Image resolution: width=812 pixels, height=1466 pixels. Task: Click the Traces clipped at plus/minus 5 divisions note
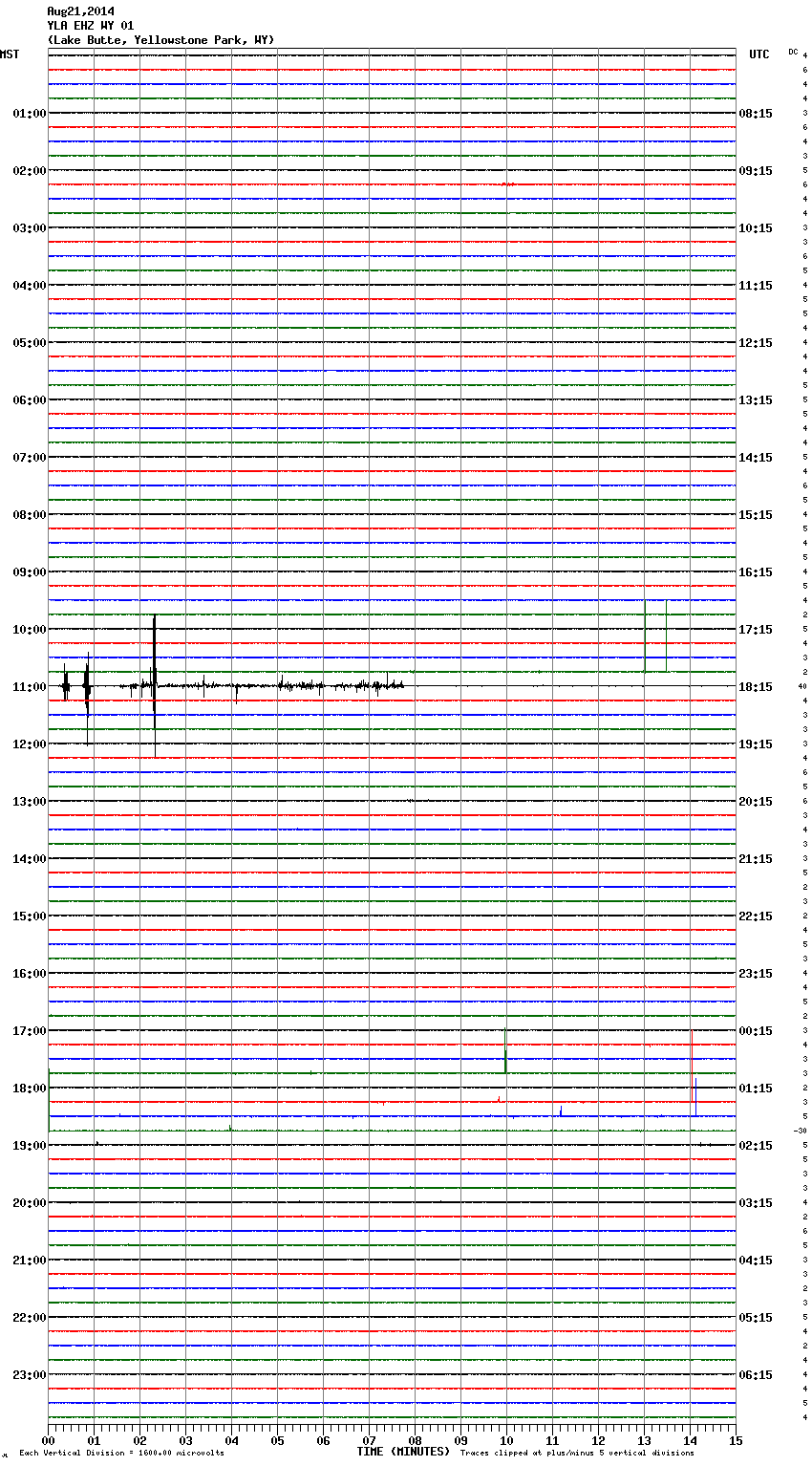point(577,1453)
